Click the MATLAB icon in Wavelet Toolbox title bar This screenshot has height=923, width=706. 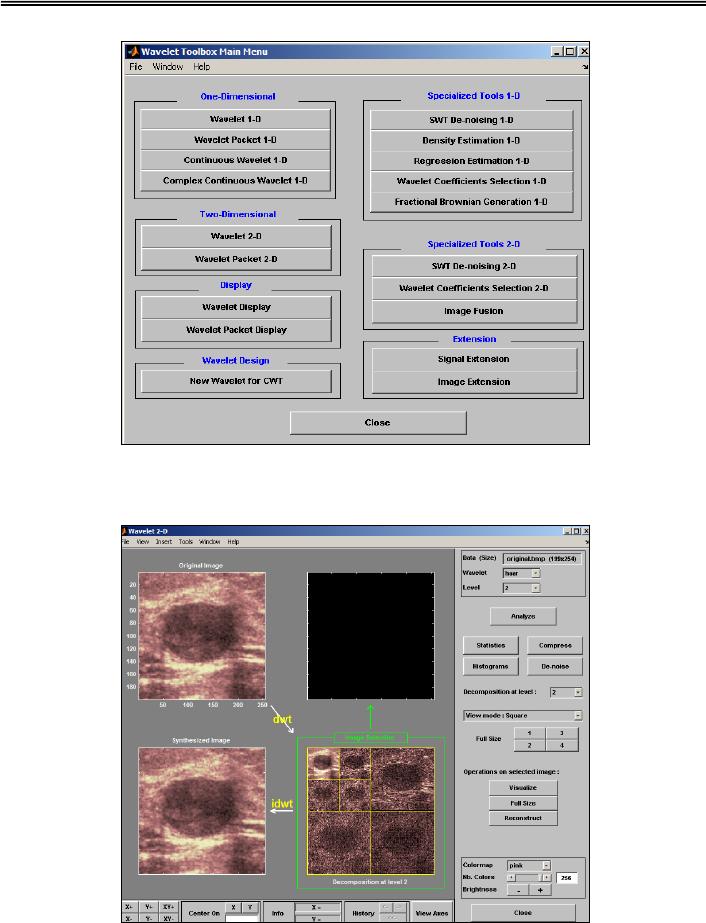pos(131,52)
